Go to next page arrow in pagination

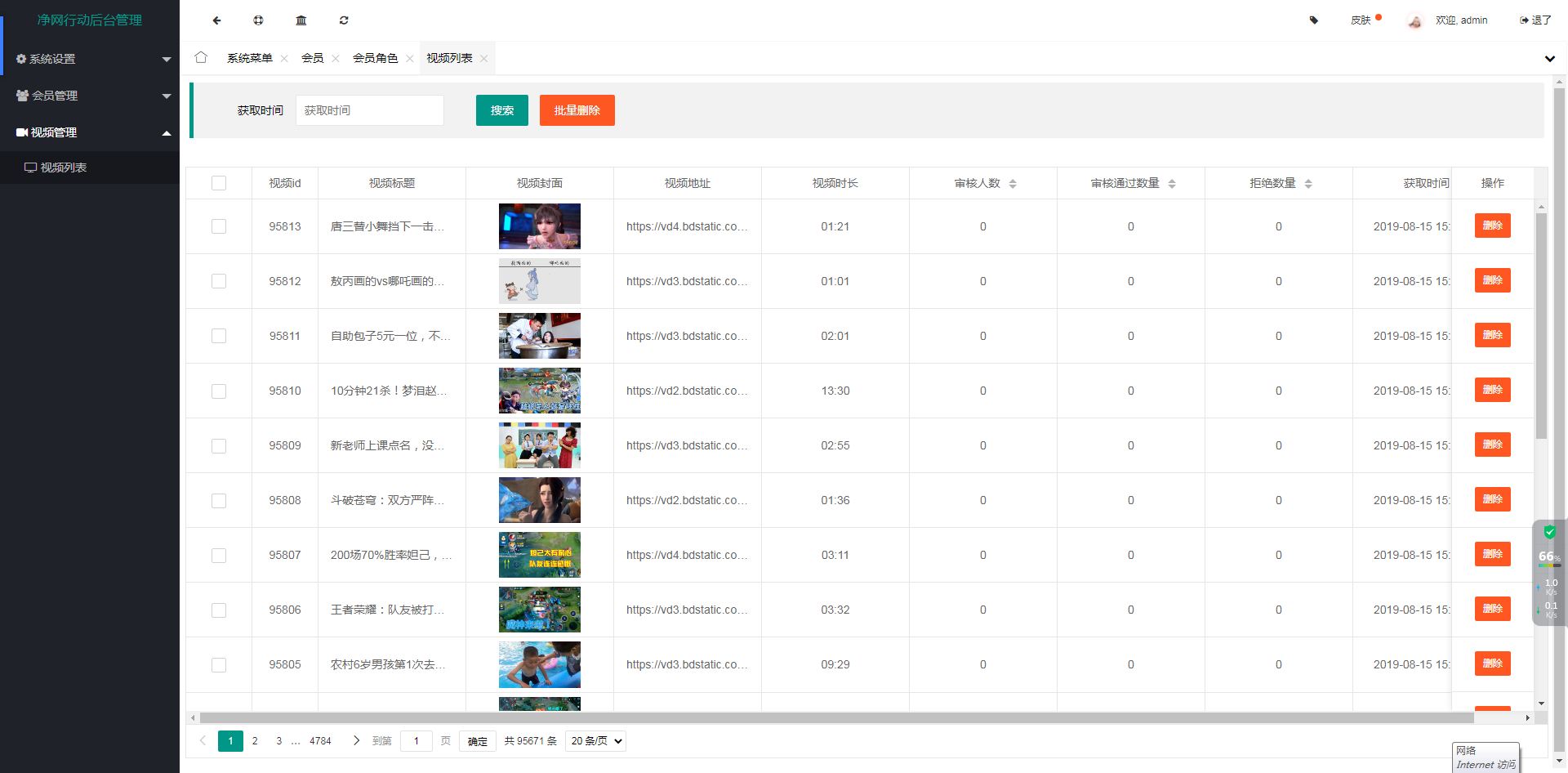point(356,740)
